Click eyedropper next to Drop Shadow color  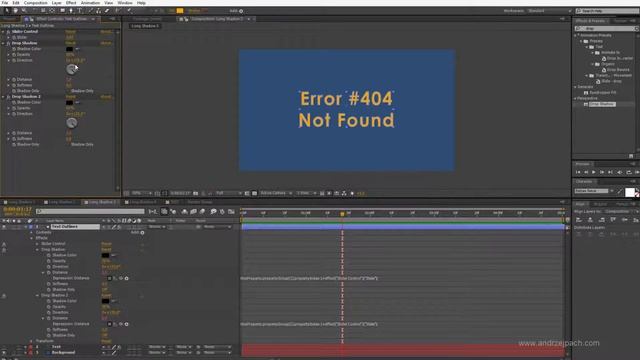click(78, 49)
